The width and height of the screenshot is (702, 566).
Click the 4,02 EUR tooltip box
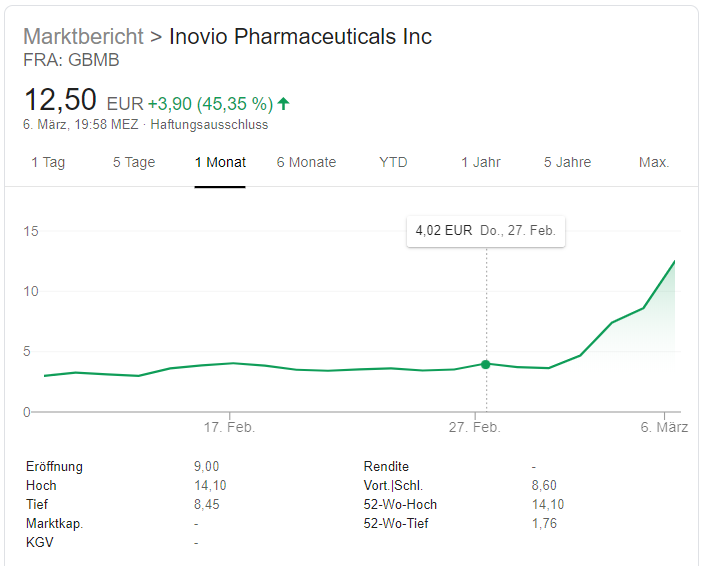(x=485, y=230)
